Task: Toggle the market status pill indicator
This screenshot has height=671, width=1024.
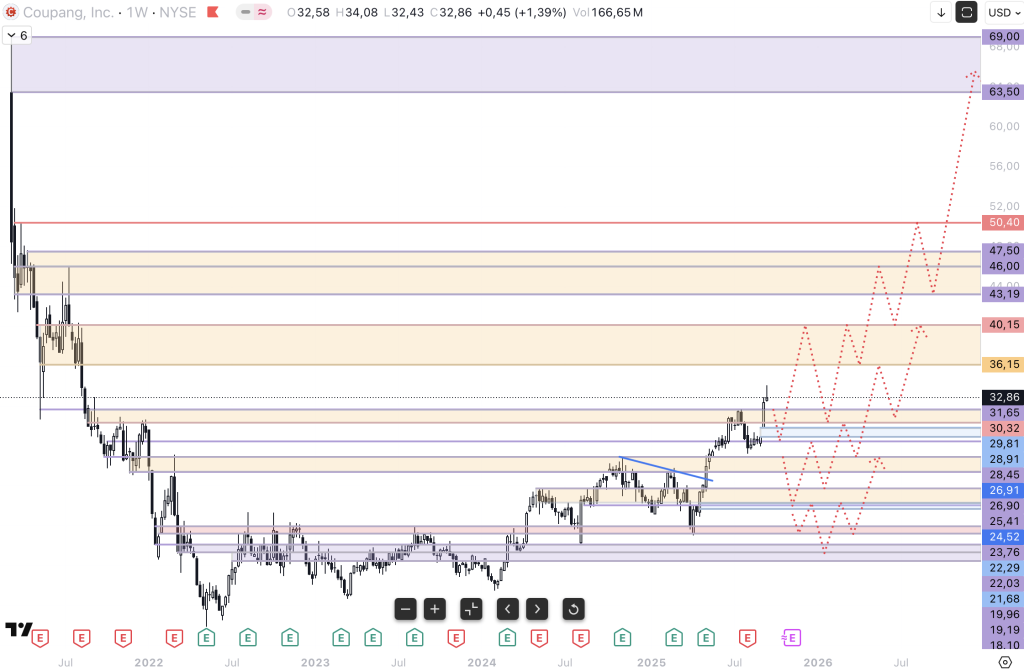Action: (254, 12)
